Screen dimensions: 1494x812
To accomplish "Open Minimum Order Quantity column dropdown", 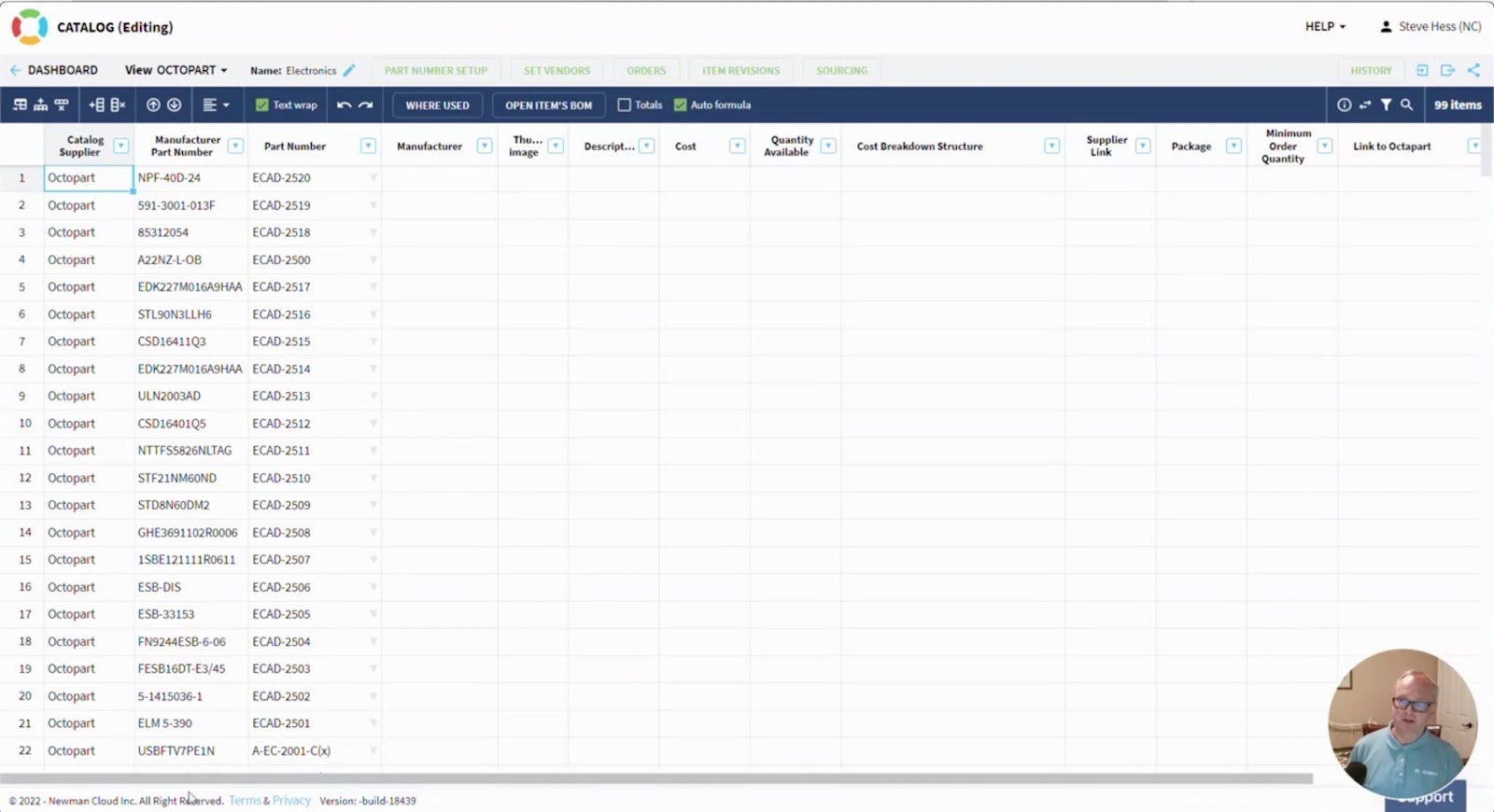I will tap(1324, 147).
